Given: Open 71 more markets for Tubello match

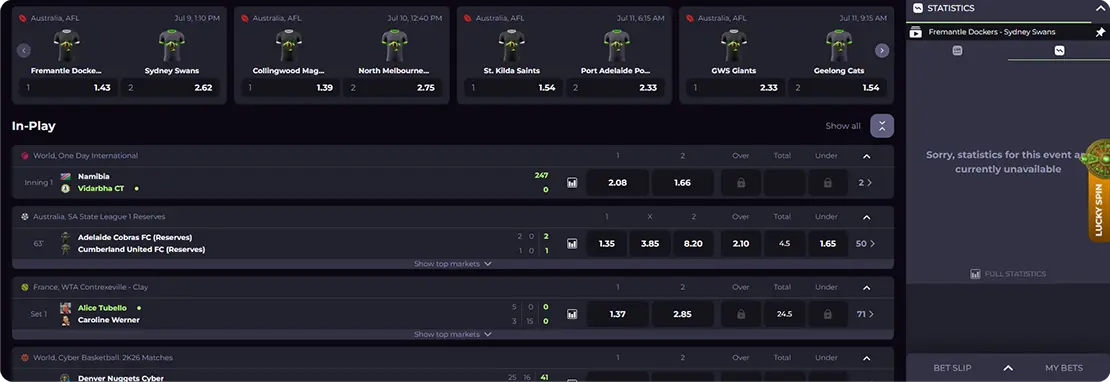Looking at the screenshot, I should (x=865, y=314).
